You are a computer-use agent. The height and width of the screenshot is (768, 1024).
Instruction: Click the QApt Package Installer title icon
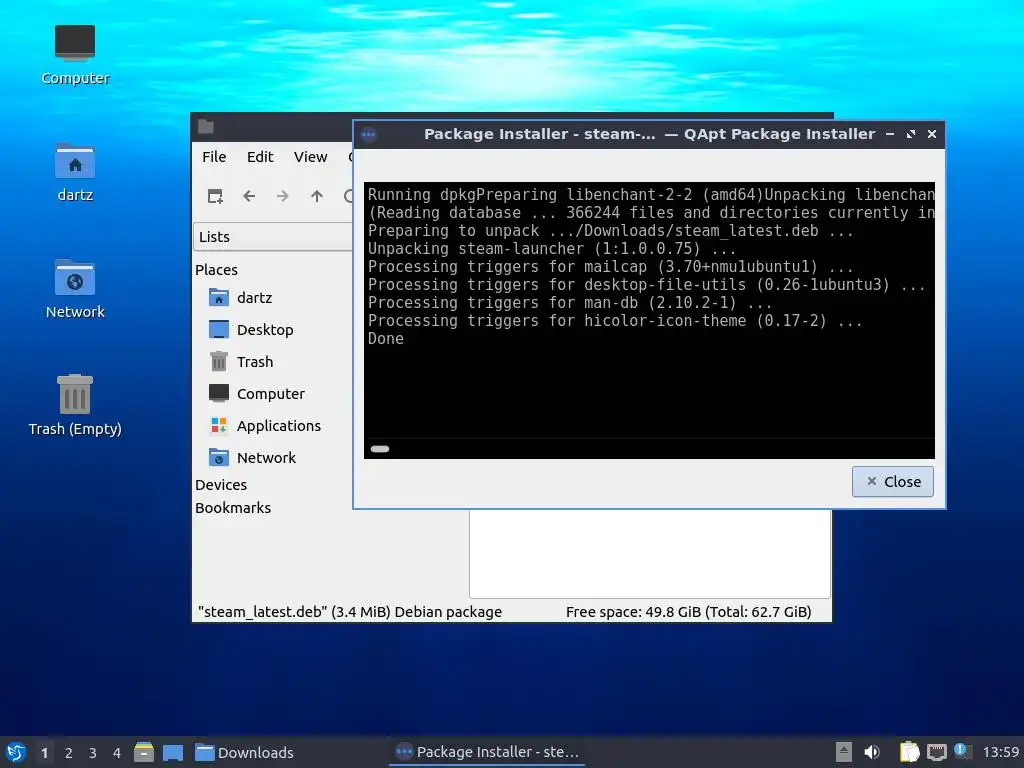[x=368, y=135]
